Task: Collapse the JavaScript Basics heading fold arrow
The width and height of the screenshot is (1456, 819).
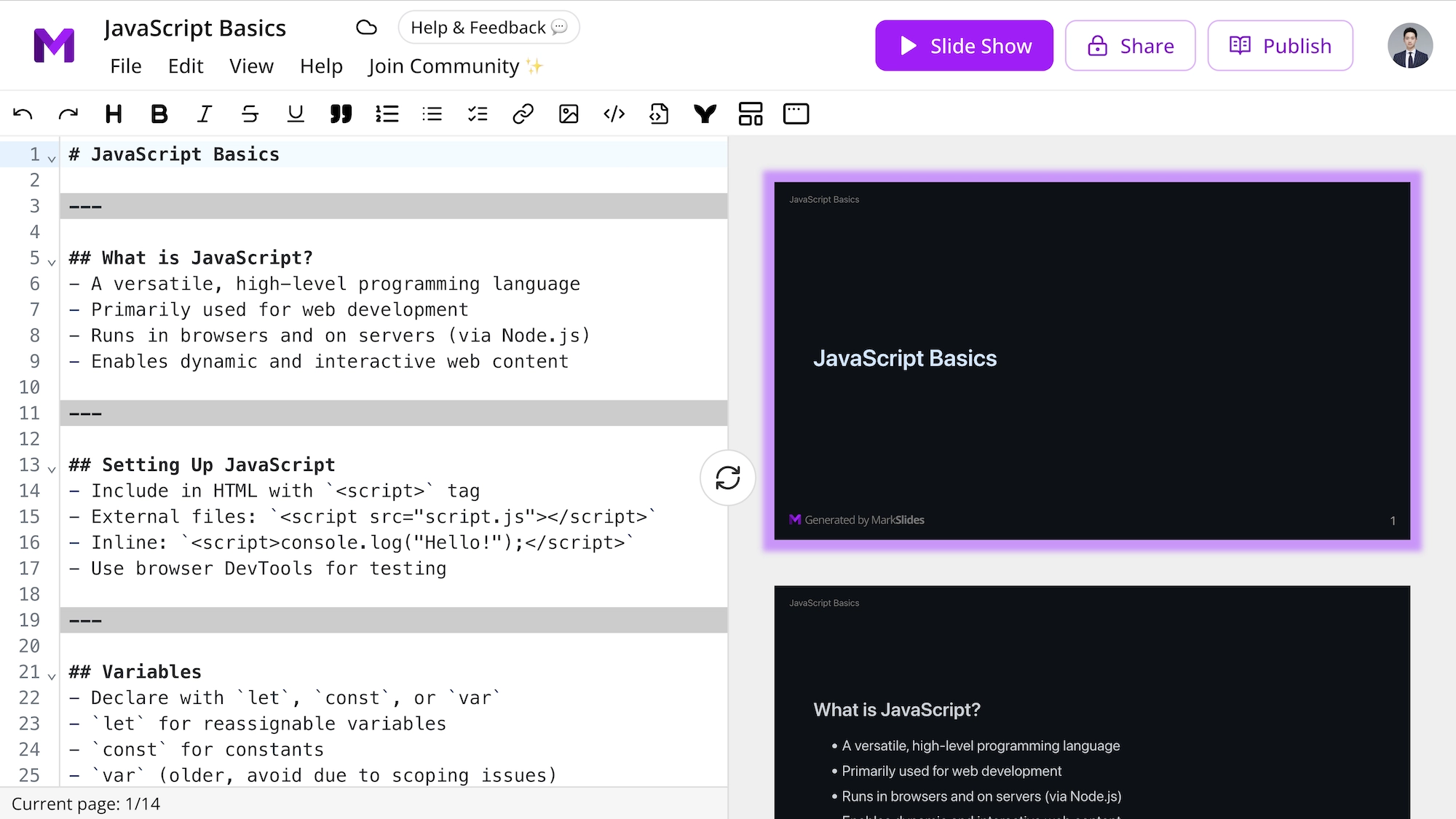Action: click(x=52, y=158)
